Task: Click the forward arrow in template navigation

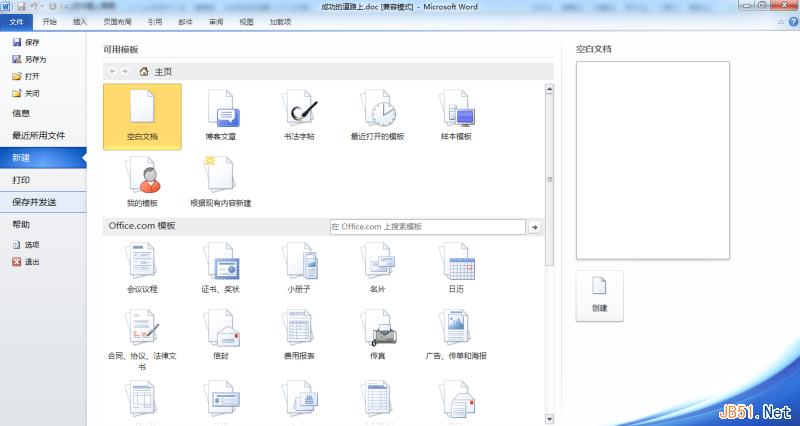Action: tap(125, 71)
